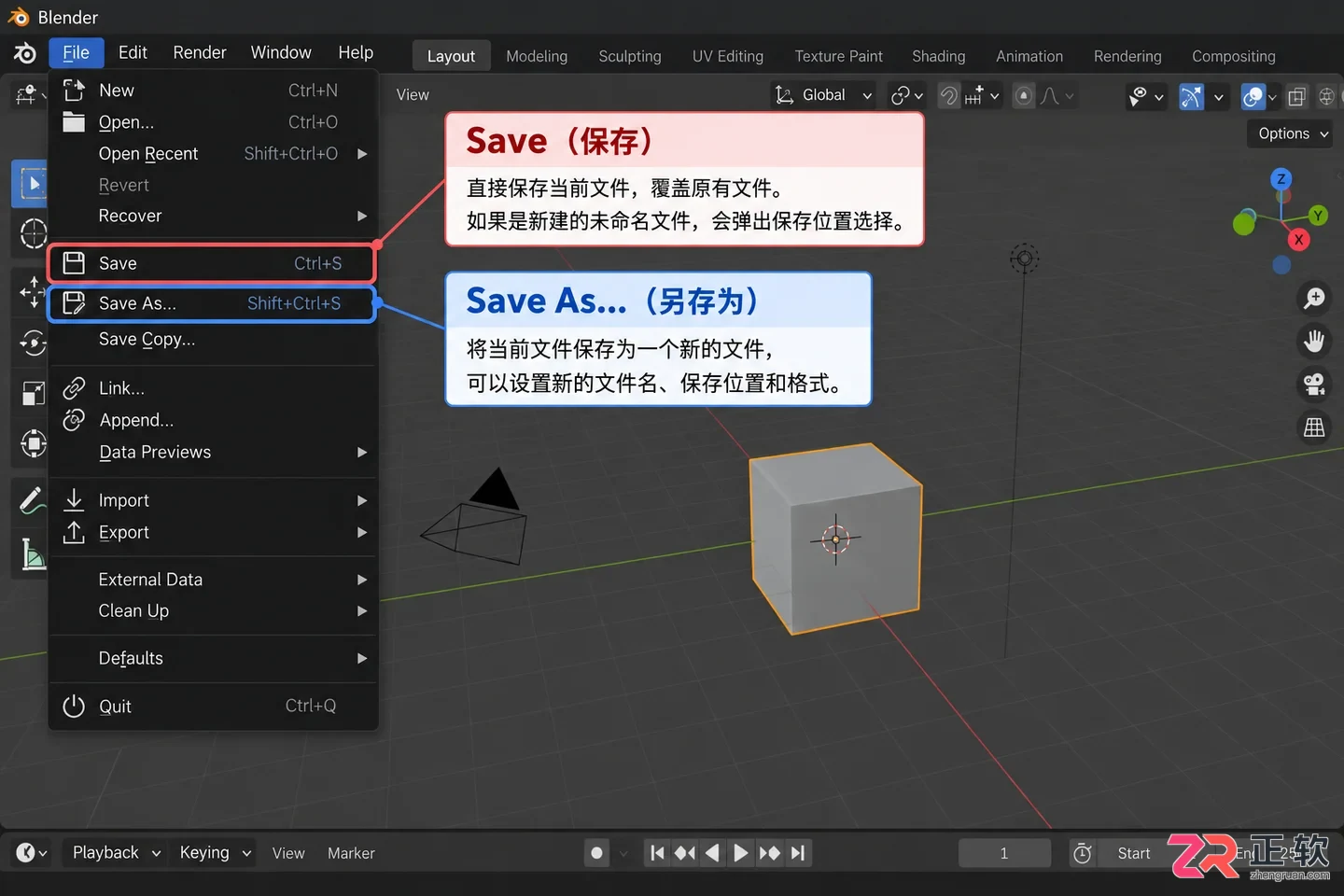This screenshot has height=896, width=1344.
Task: Play the animation forward
Action: (740, 853)
